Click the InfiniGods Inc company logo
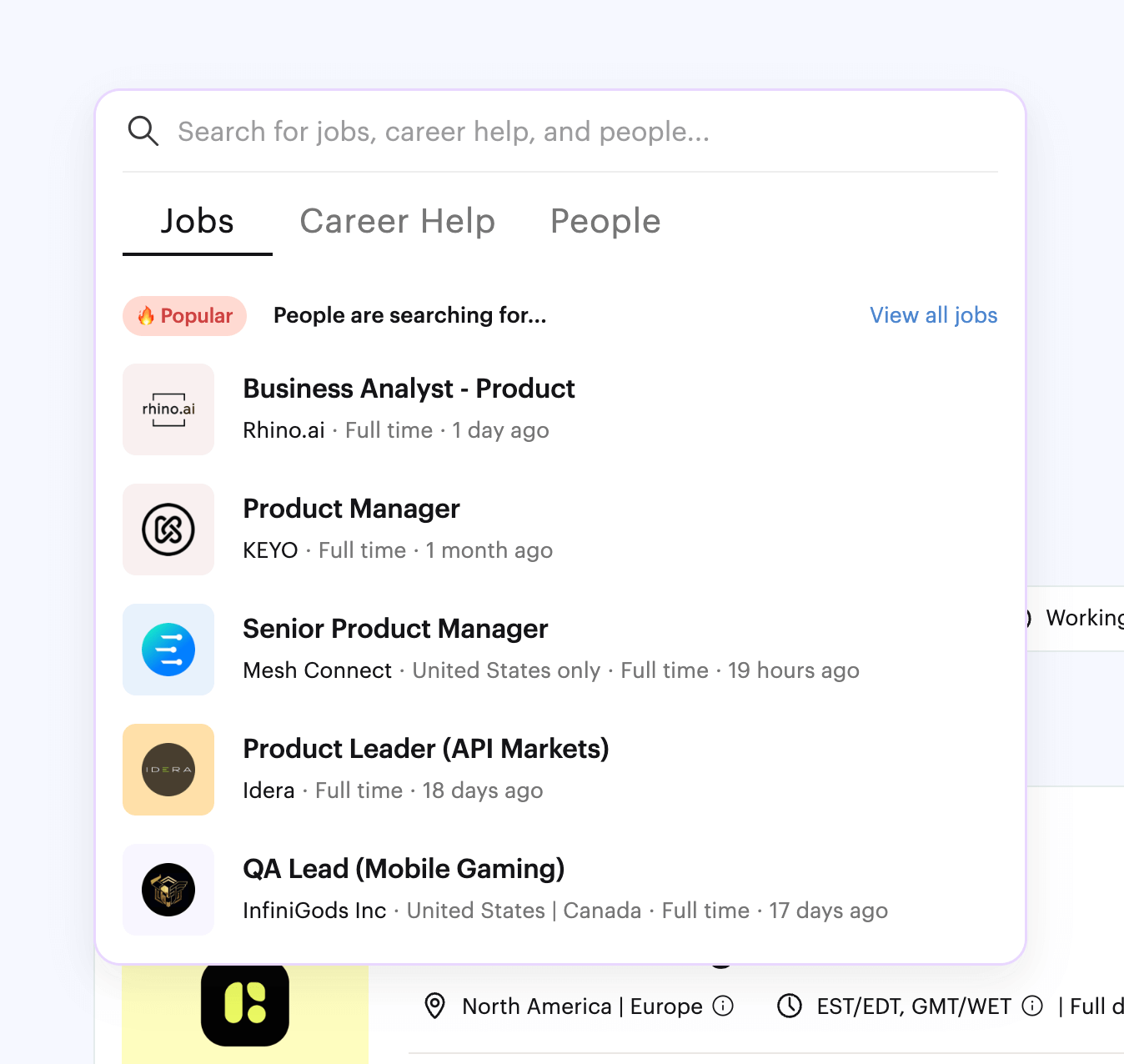1124x1064 pixels. click(168, 890)
